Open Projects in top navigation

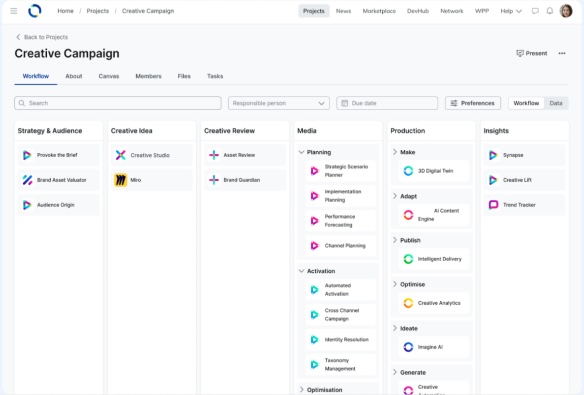point(314,11)
